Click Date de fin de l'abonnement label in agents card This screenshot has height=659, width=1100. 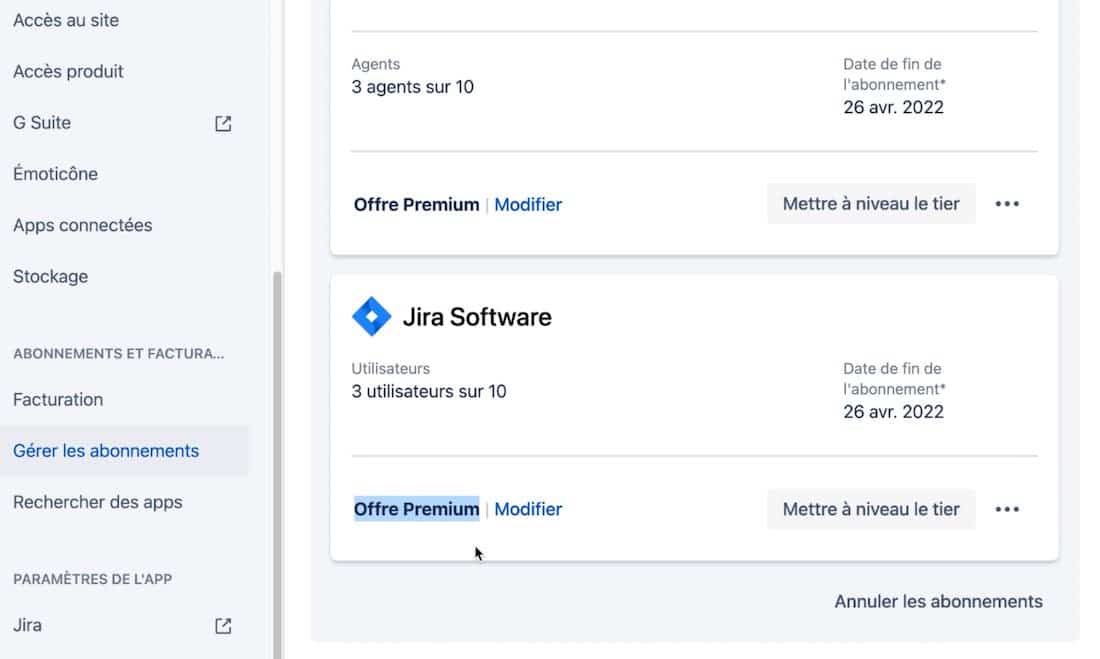point(894,74)
